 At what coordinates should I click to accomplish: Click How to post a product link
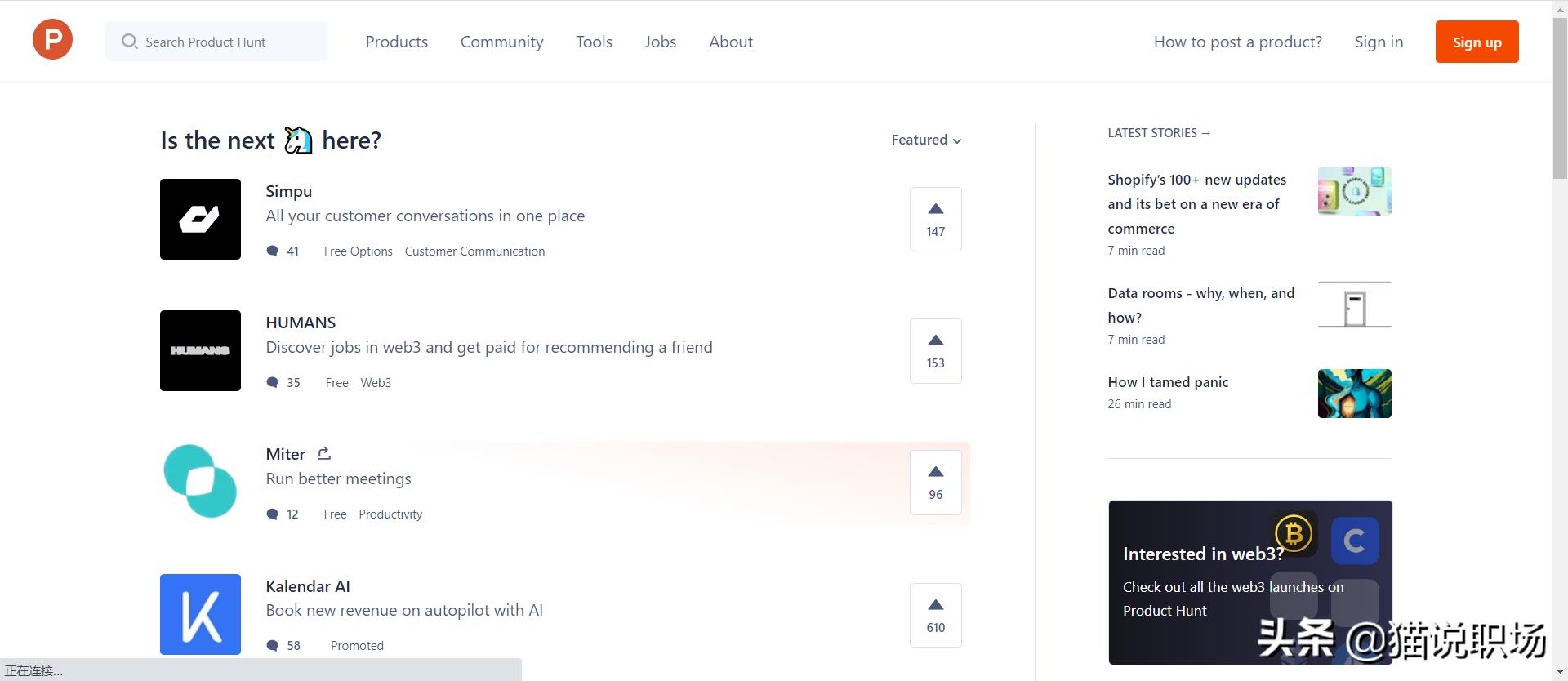[1238, 42]
